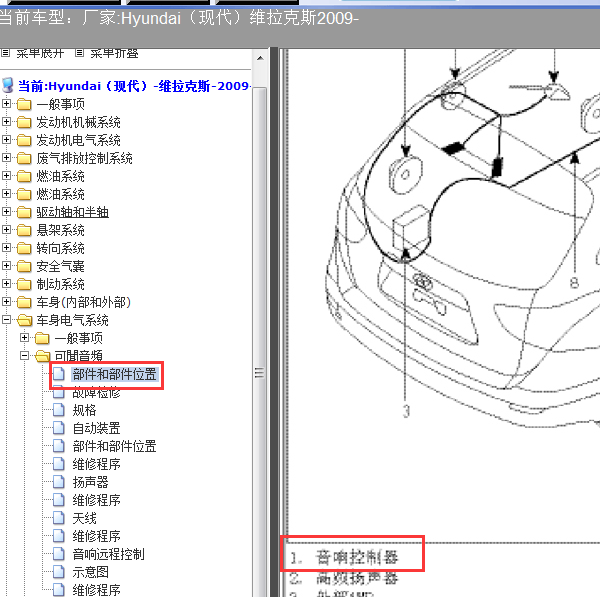
Task: Open the 维修程序 page directly above 天线
Action: [96, 500]
